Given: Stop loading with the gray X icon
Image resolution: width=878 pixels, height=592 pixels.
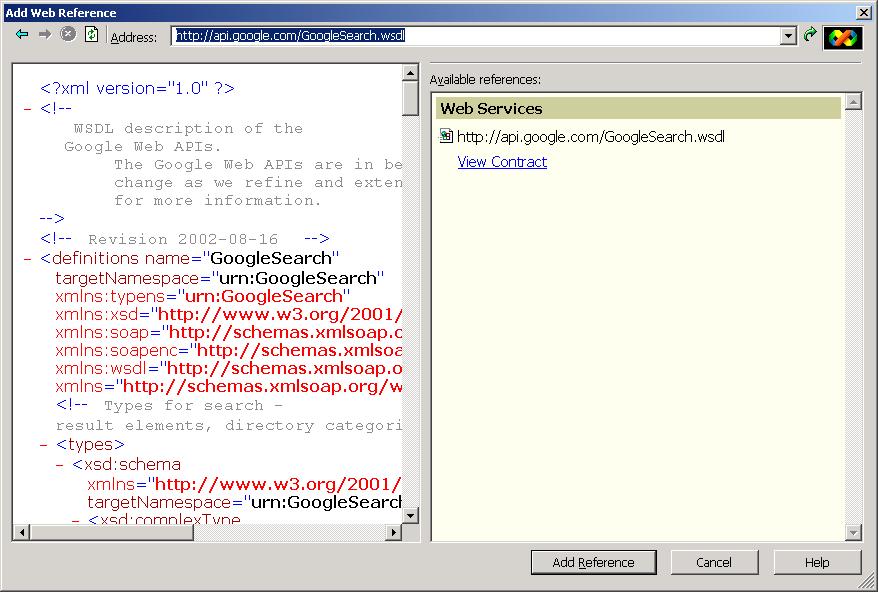Looking at the screenshot, I should pos(68,35).
